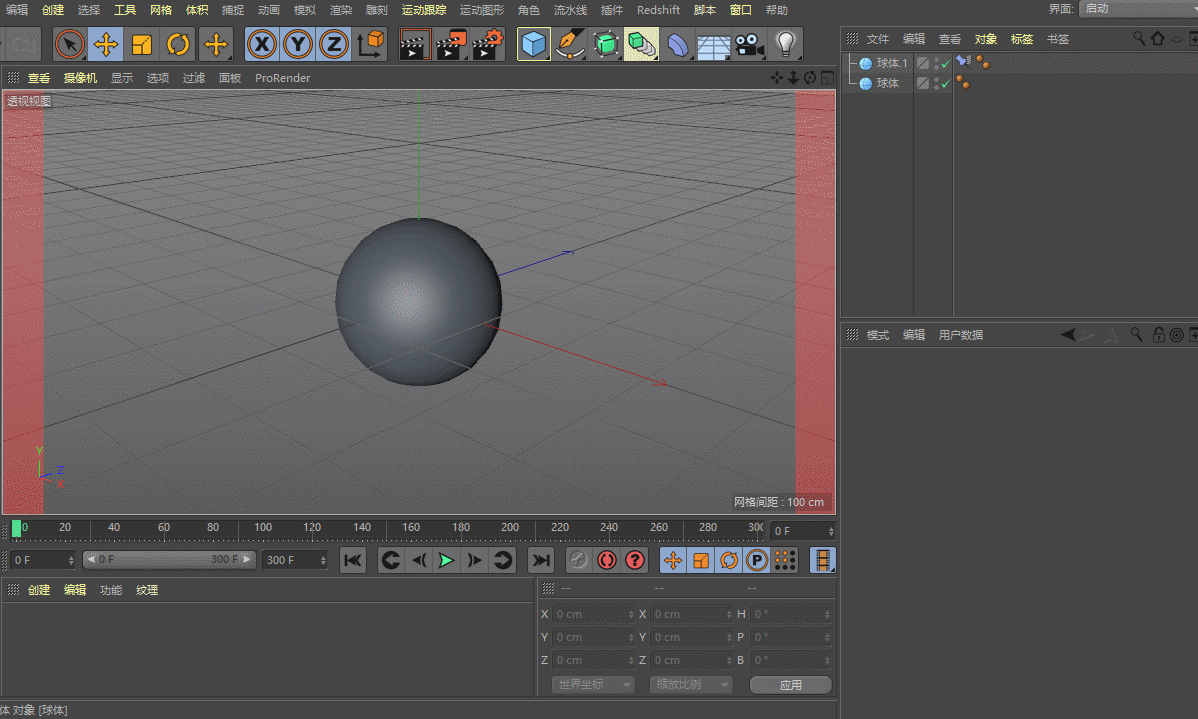Open the 缩放比例 dropdown
Screen dimensions: 1198x719
[x=691, y=685]
